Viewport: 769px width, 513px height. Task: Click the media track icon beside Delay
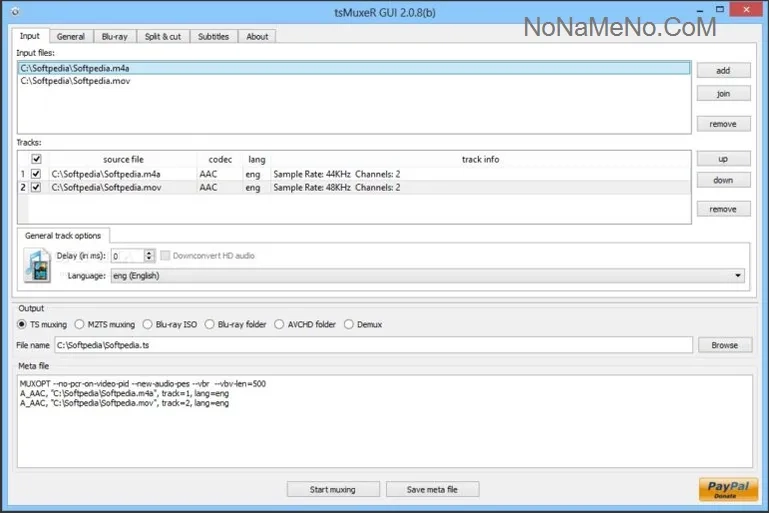pos(37,265)
